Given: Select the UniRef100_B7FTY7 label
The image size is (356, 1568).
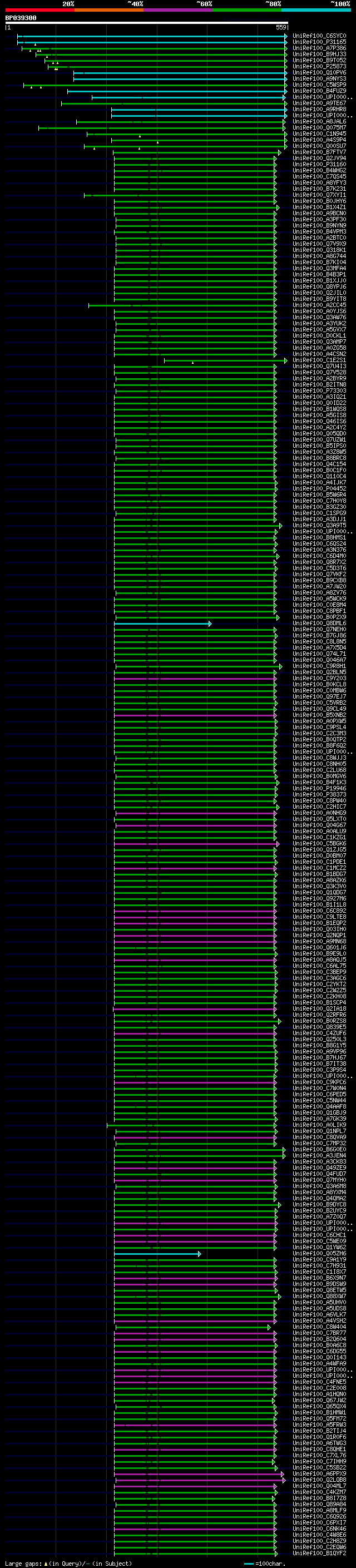Looking at the screenshot, I should [319, 152].
